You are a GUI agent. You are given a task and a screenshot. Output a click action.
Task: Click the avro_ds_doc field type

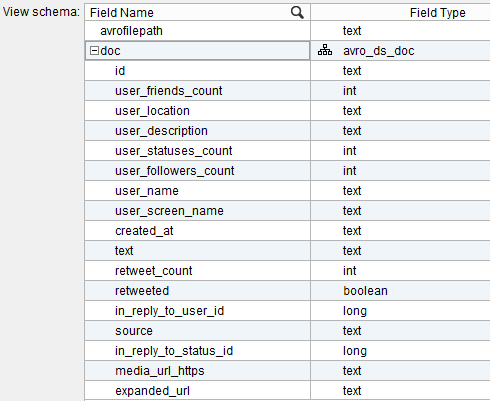[379, 51]
